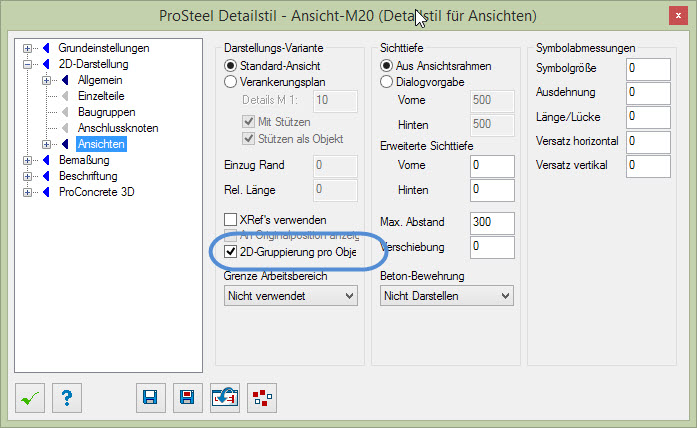Viewport: 697px width, 428px height.
Task: Select Bemaßung in the tree
Action: pos(84,160)
